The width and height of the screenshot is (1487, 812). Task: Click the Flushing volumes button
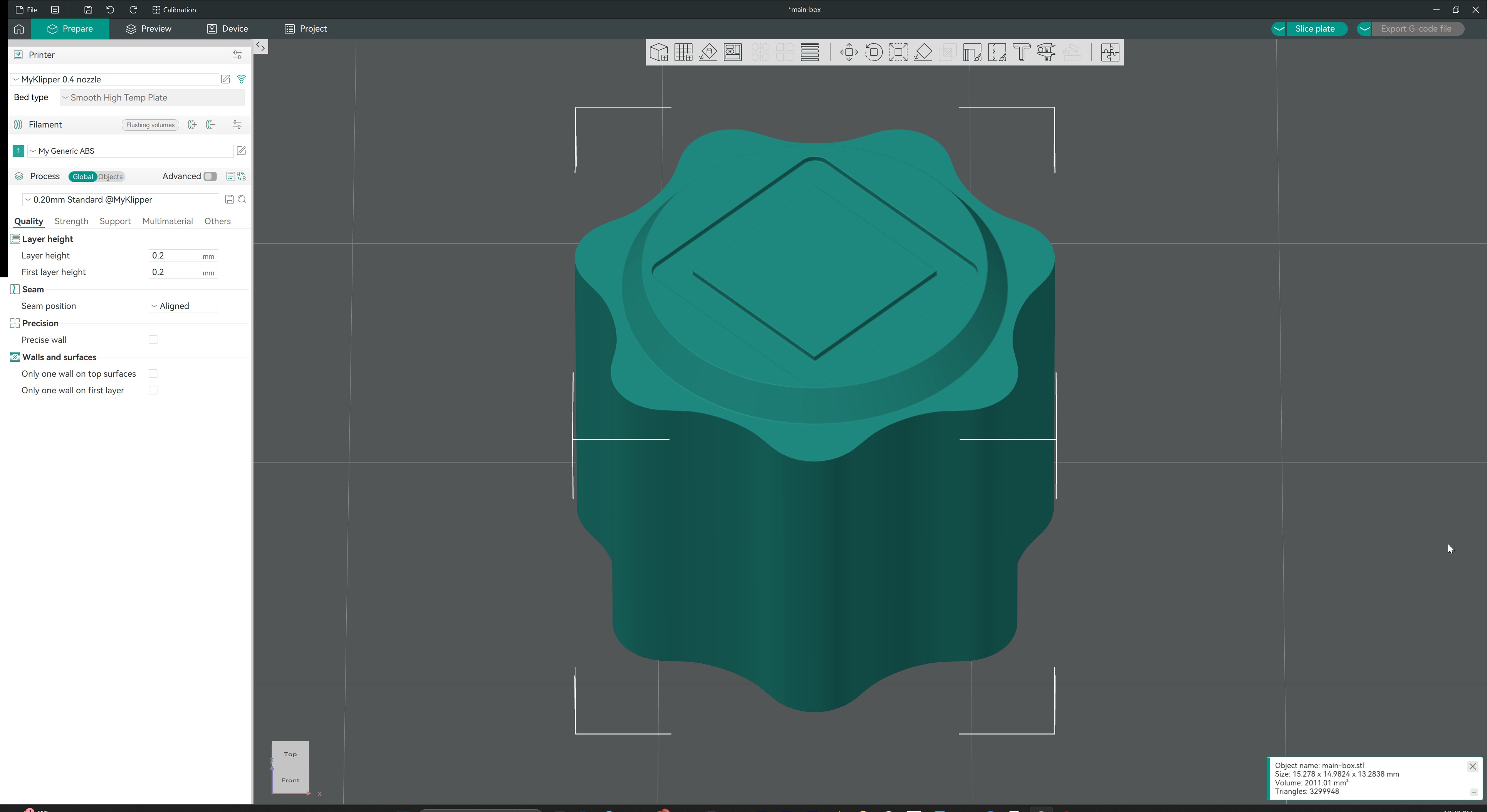pyautogui.click(x=150, y=125)
